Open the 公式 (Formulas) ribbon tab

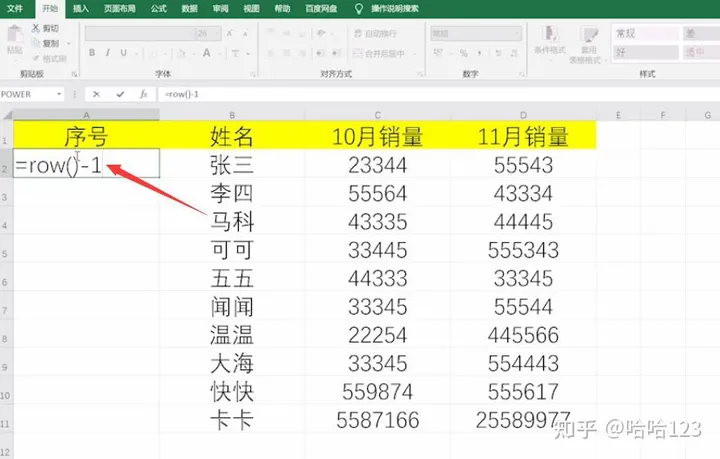click(x=158, y=8)
